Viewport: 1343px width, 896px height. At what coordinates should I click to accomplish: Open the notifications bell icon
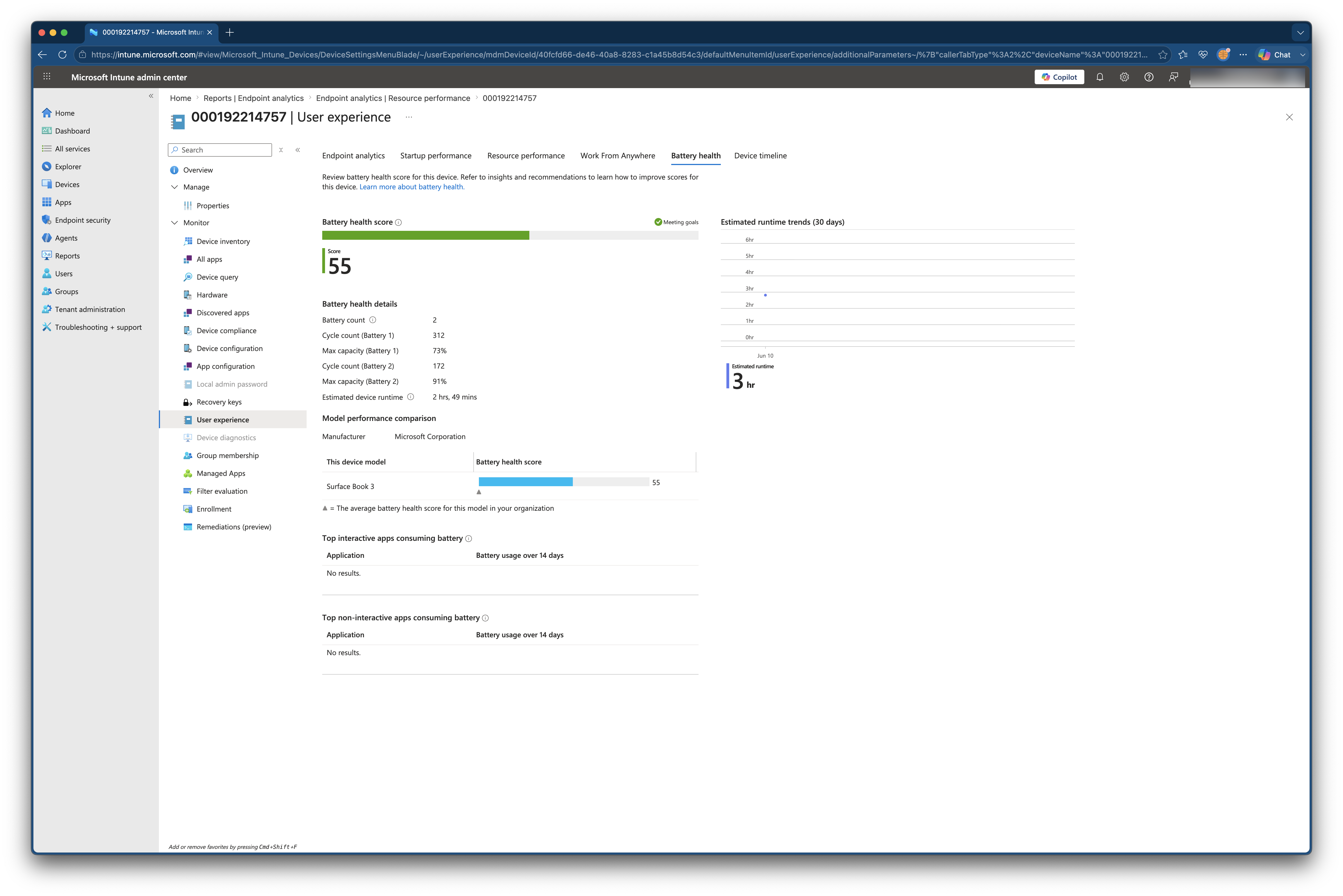tap(1100, 77)
